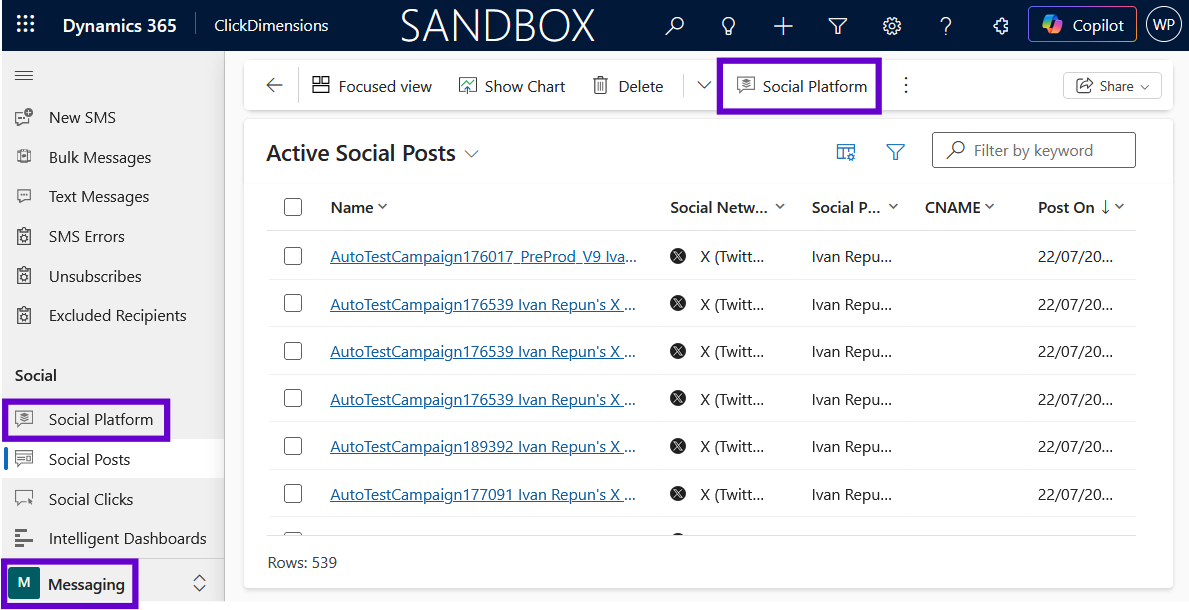Open the settings gear icon
The width and height of the screenshot is (1189, 610).
pyautogui.click(x=892, y=26)
